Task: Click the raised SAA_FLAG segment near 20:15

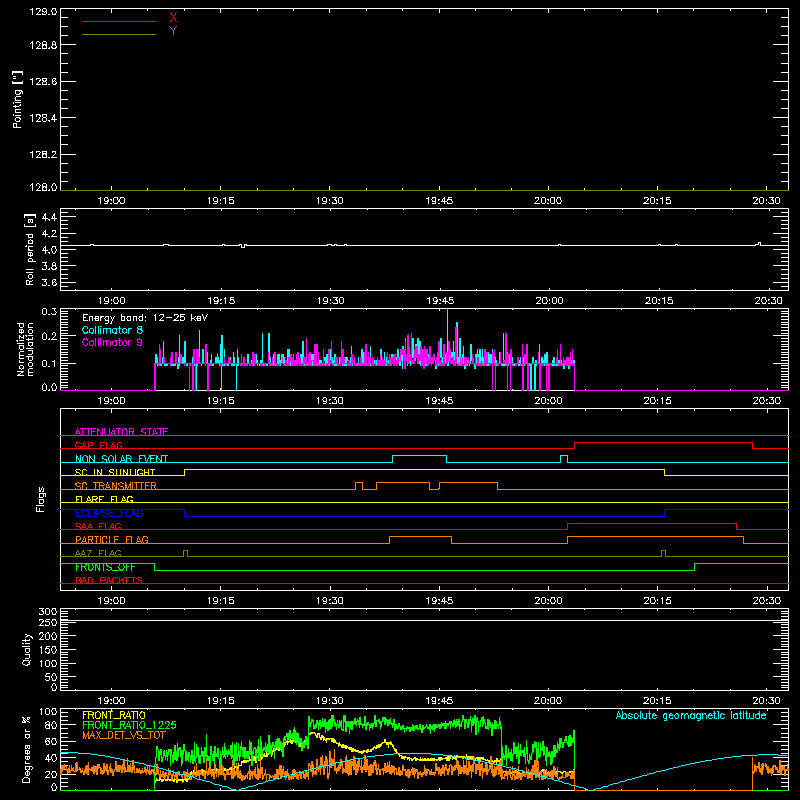Action: (x=652, y=524)
